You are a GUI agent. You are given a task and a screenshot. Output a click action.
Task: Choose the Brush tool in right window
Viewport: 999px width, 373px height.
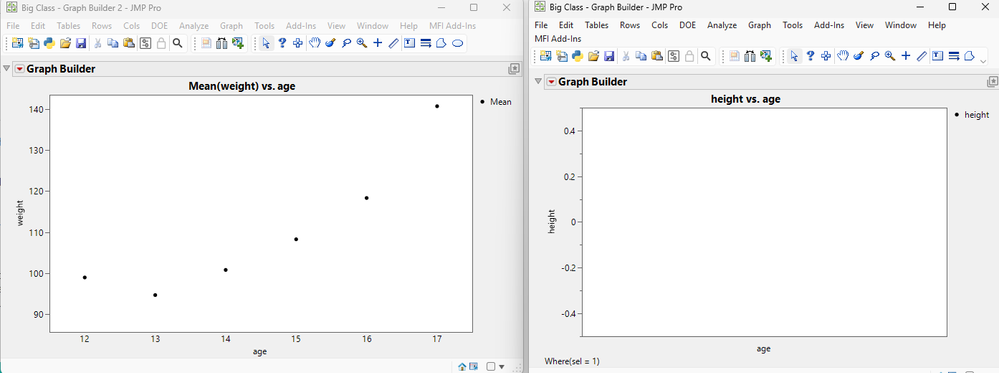click(858, 56)
